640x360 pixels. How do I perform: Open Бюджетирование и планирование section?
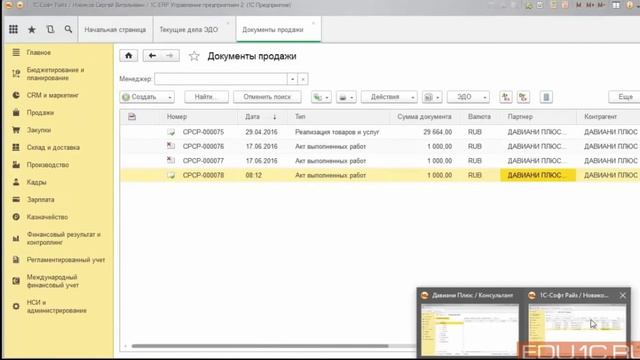(56, 74)
